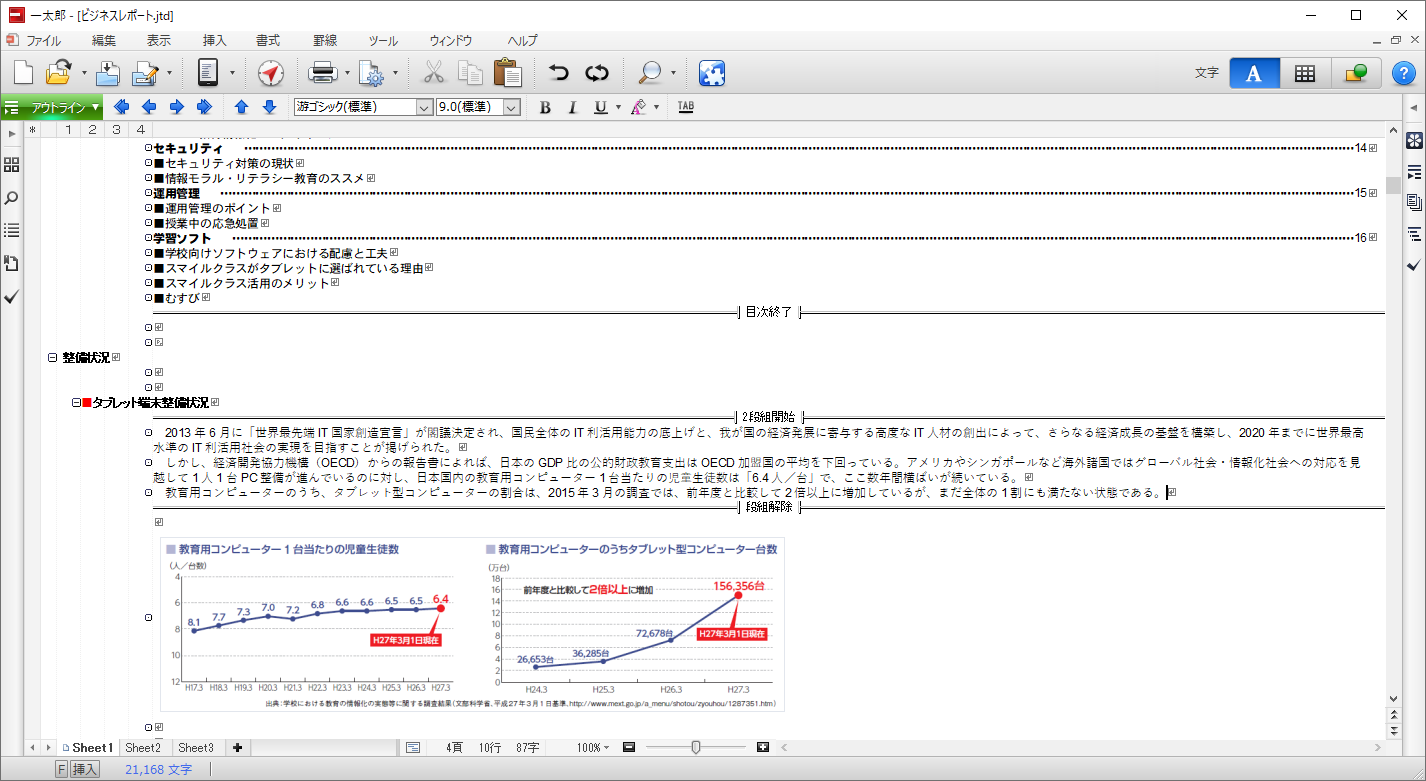Collapse the 整備状況 outline heading
The width and height of the screenshot is (1426, 781).
pos(53,357)
